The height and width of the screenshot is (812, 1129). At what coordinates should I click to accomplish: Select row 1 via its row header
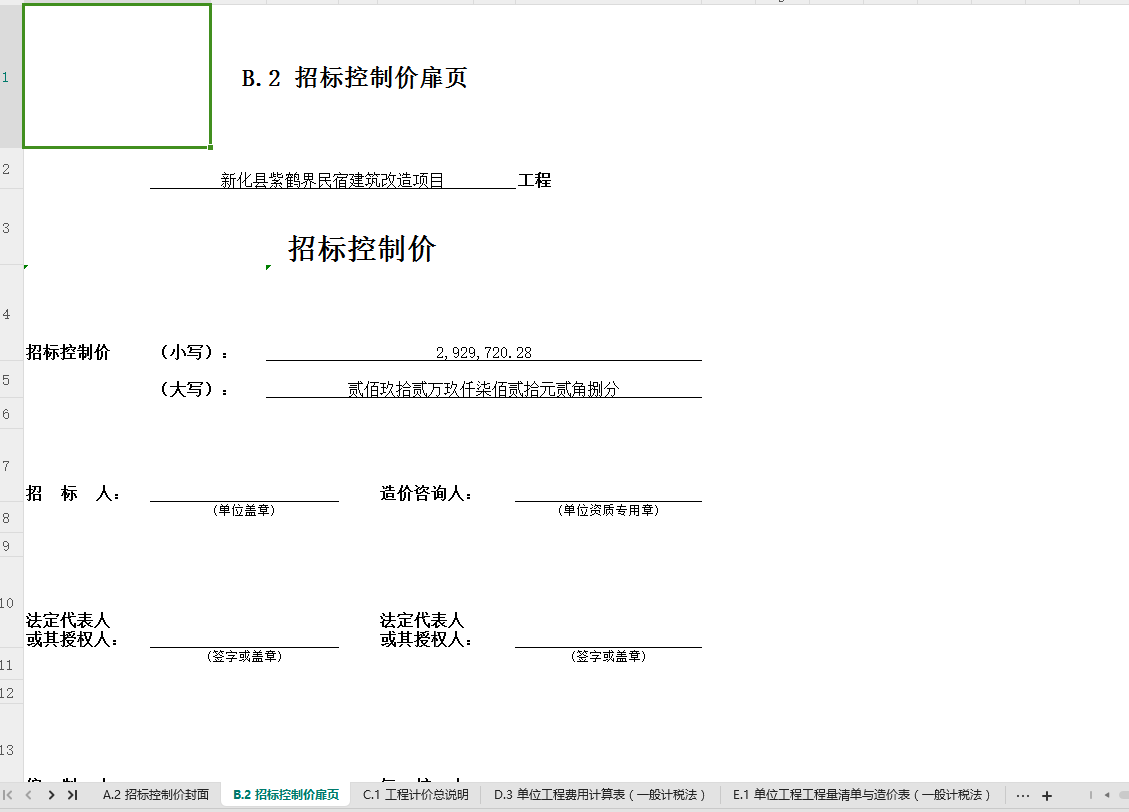11,76
